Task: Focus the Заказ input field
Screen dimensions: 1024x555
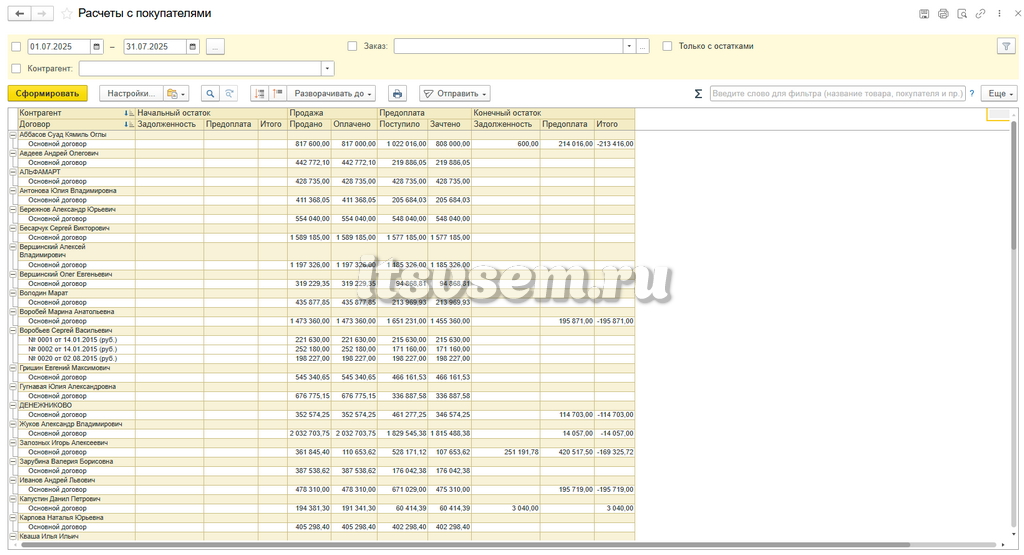Action: click(x=508, y=46)
